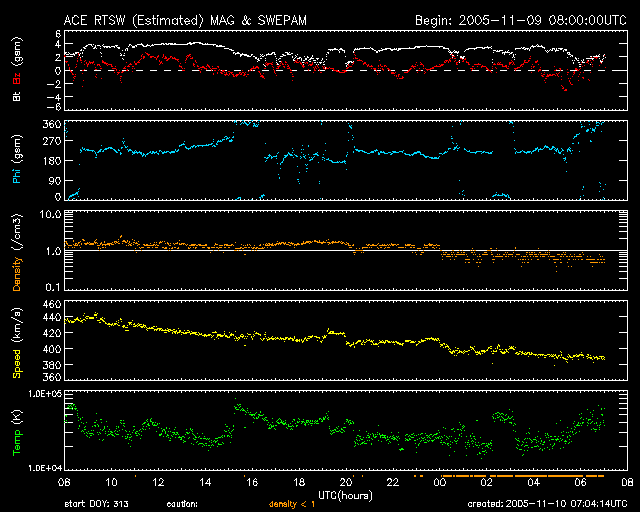640x512 pixels.
Task: Click the Phi (gsm) axis label
Action: (16, 160)
